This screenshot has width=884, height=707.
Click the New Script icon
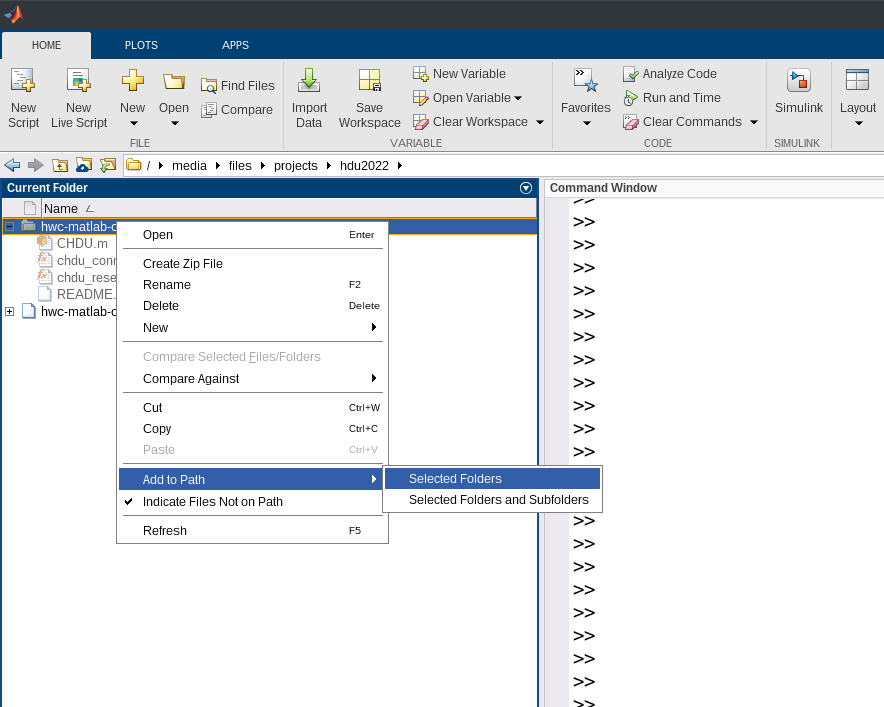click(x=23, y=82)
